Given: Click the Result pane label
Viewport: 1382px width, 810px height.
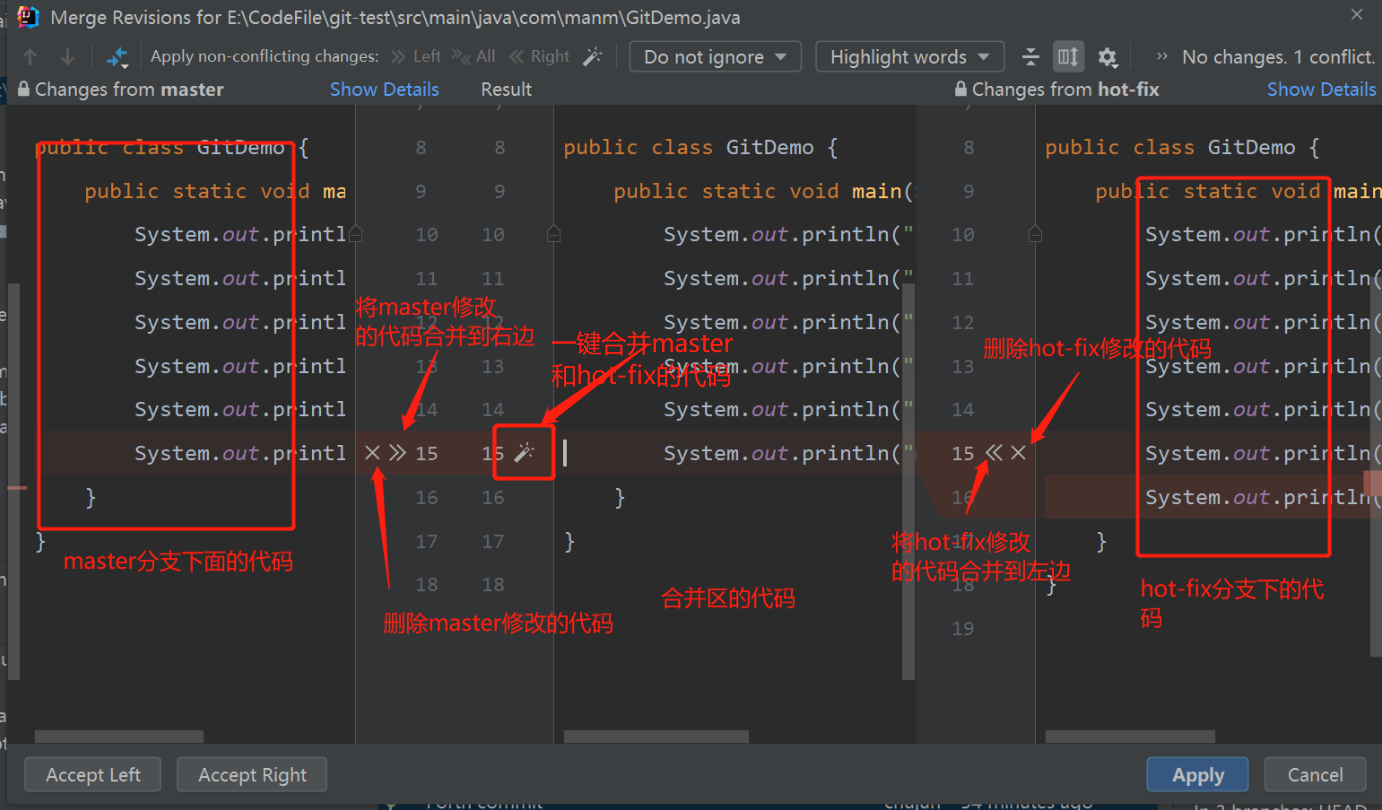Looking at the screenshot, I should pos(506,89).
